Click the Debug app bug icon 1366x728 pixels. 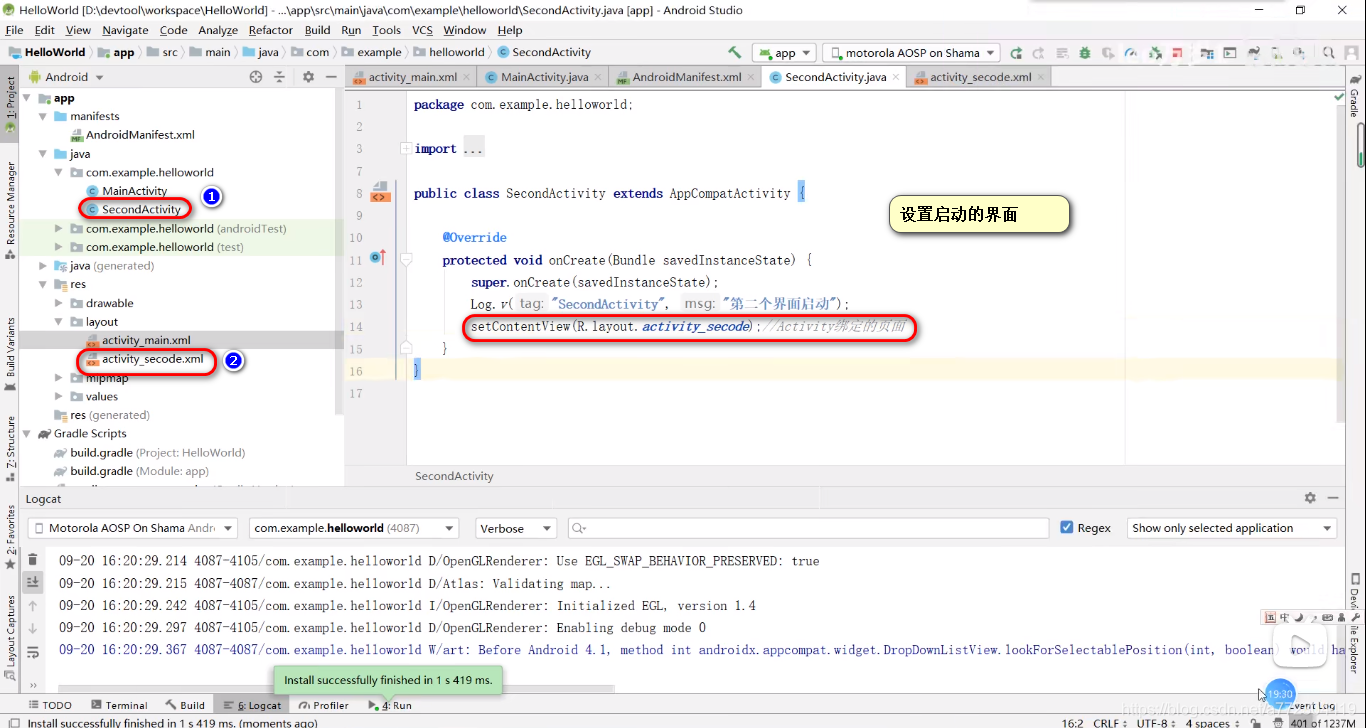click(1085, 53)
